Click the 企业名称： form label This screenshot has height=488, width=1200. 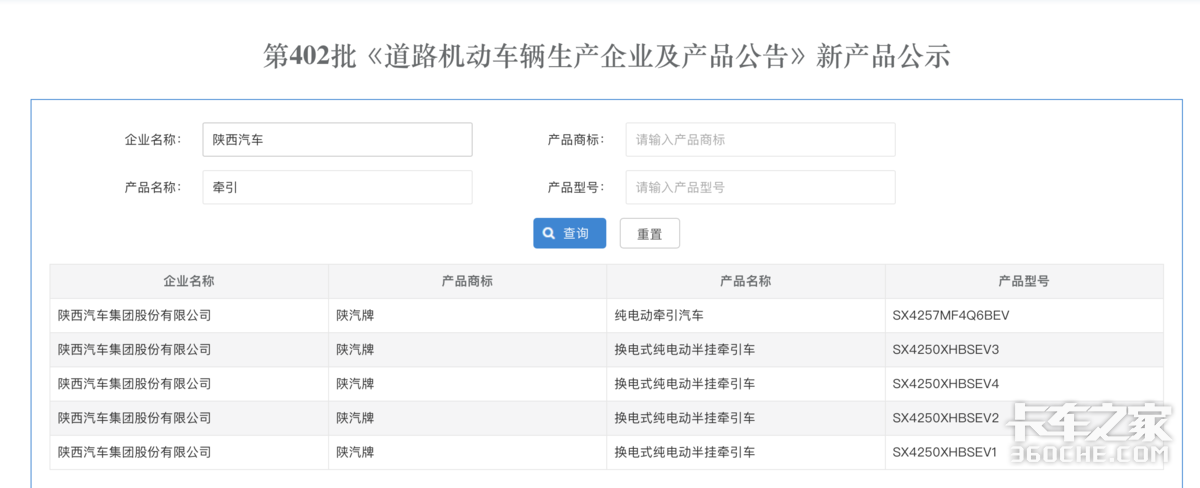[153, 139]
